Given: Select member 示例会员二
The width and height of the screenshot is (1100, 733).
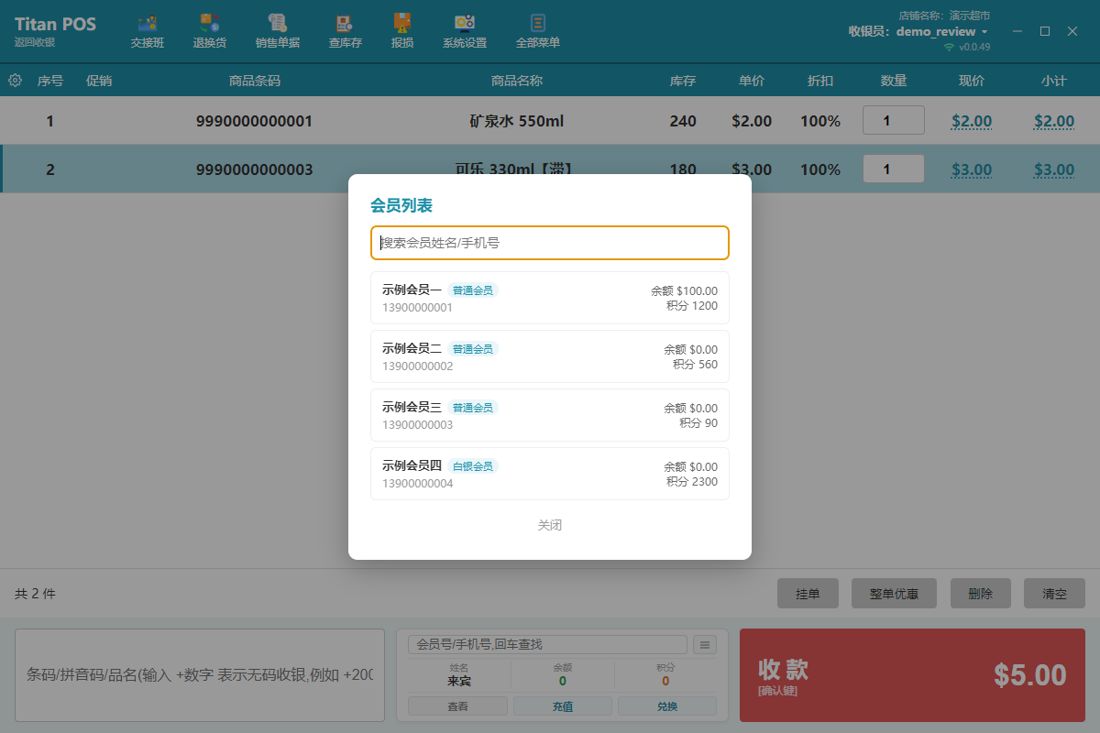Looking at the screenshot, I should [x=549, y=357].
